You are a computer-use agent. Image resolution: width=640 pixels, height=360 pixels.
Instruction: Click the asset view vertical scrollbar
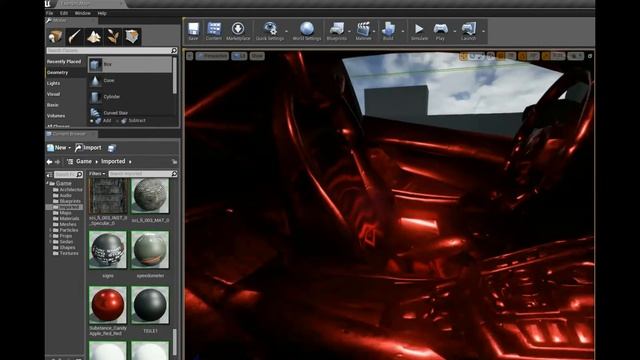[x=175, y=342]
